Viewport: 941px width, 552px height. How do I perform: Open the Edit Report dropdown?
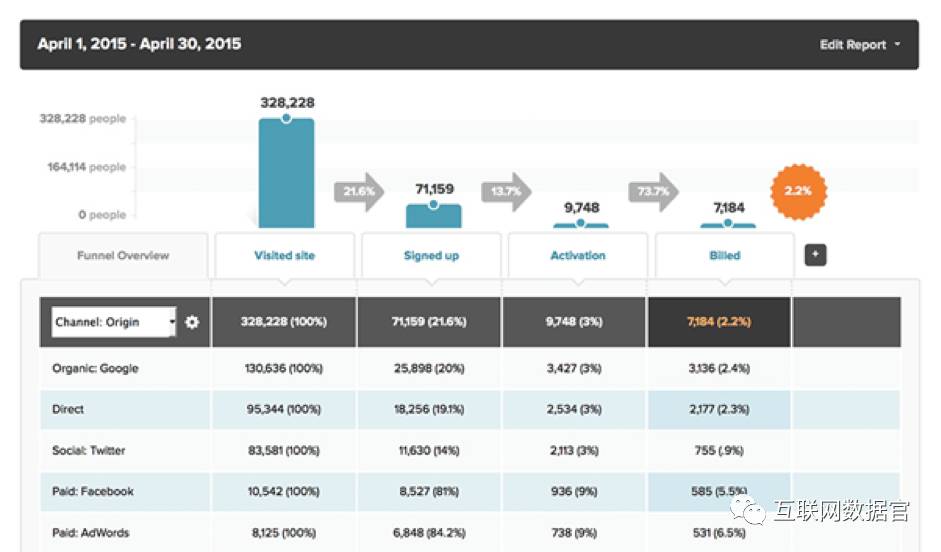(x=860, y=45)
